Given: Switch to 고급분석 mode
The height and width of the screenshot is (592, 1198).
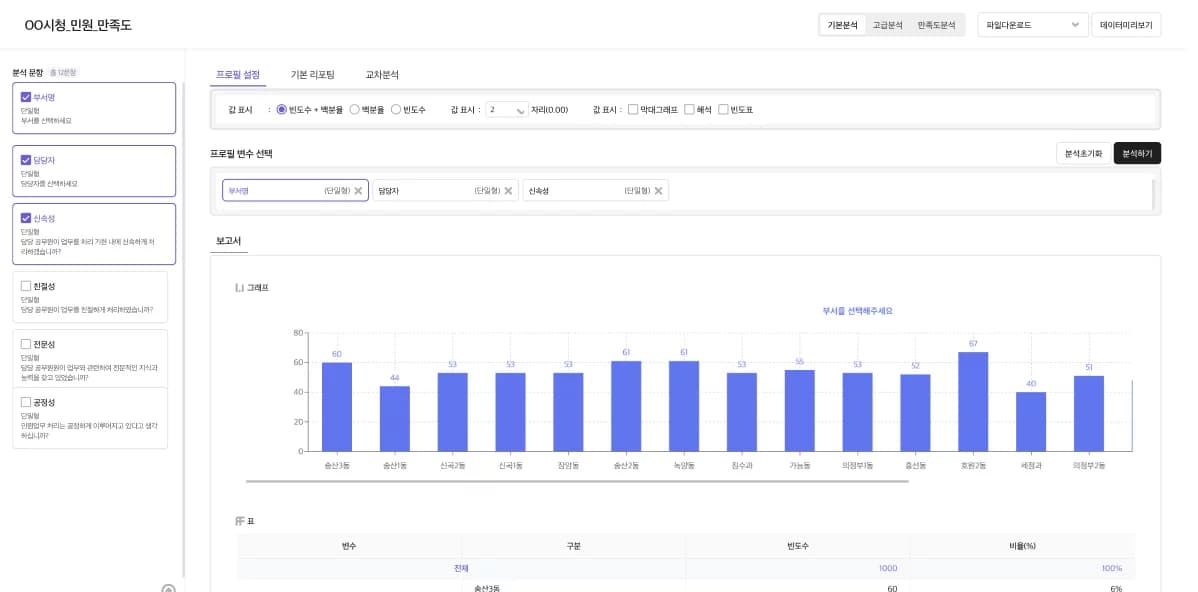Looking at the screenshot, I should [887, 25].
